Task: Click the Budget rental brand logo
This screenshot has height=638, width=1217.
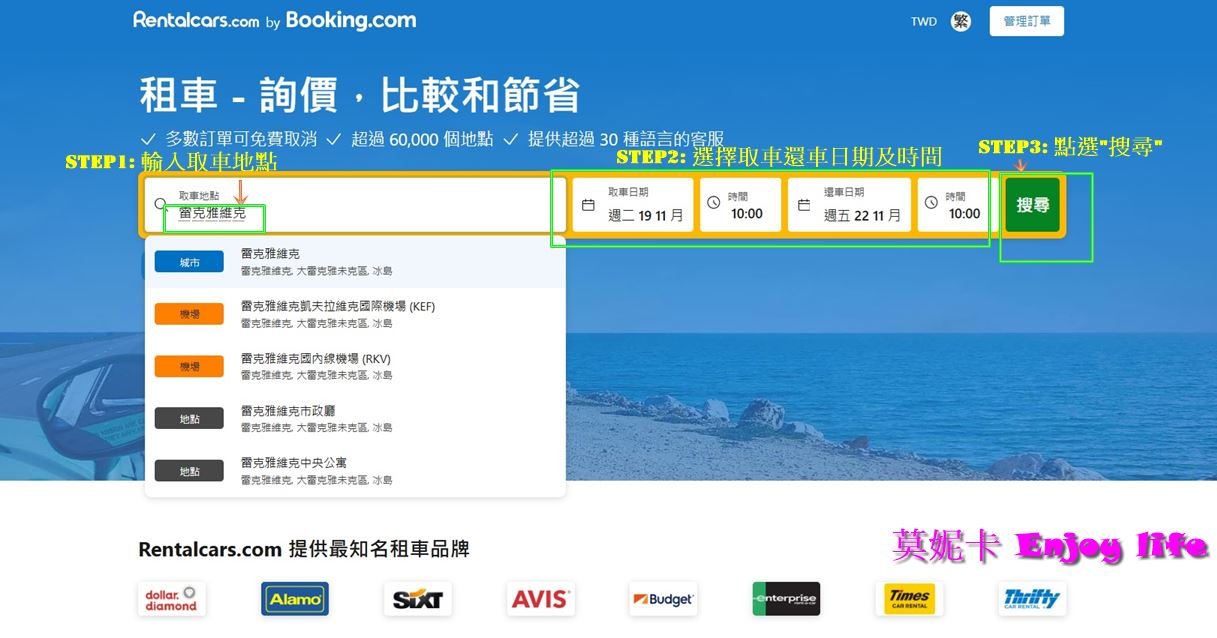Action: click(663, 598)
